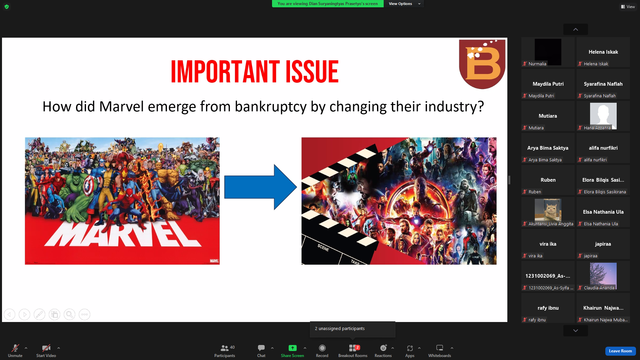The width and height of the screenshot is (640, 360).
Task: Click the B shield logo on slide
Action: [482, 64]
